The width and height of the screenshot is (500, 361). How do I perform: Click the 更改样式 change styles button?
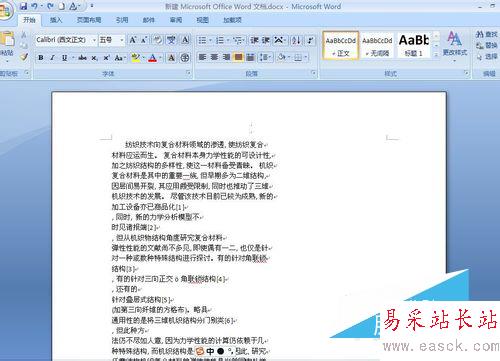(455, 45)
